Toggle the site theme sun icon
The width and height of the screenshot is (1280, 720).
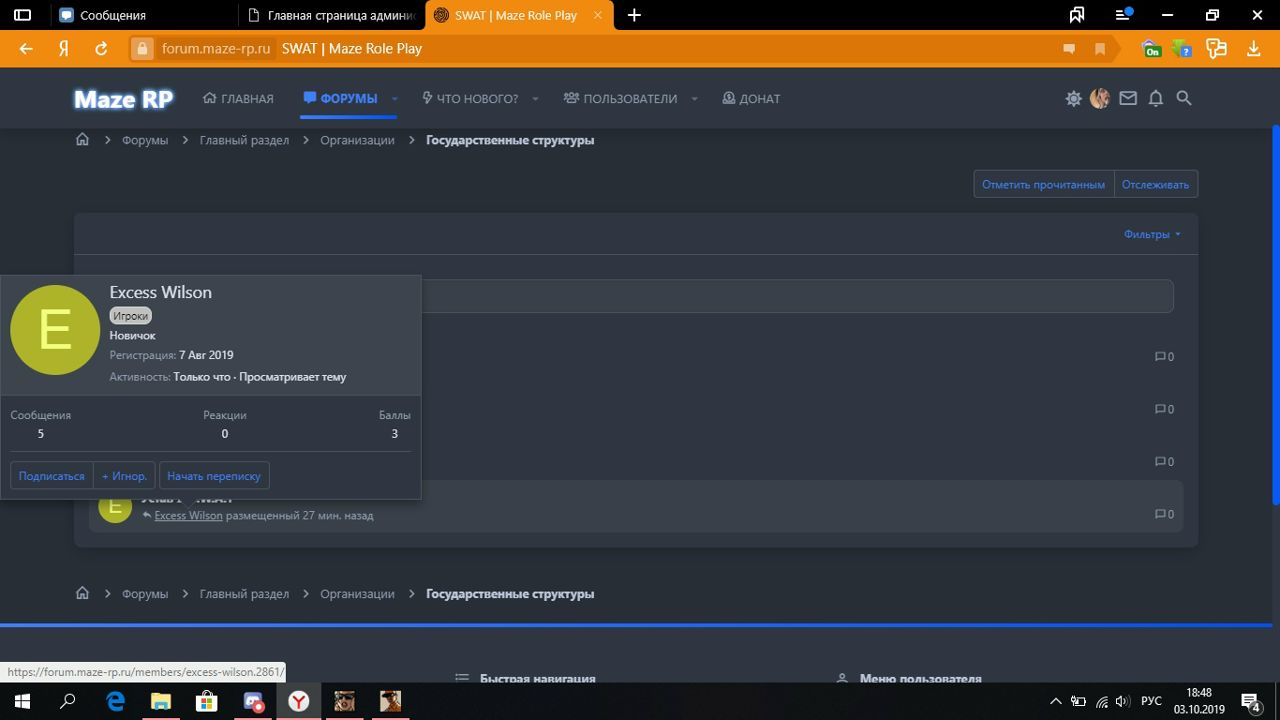1073,98
